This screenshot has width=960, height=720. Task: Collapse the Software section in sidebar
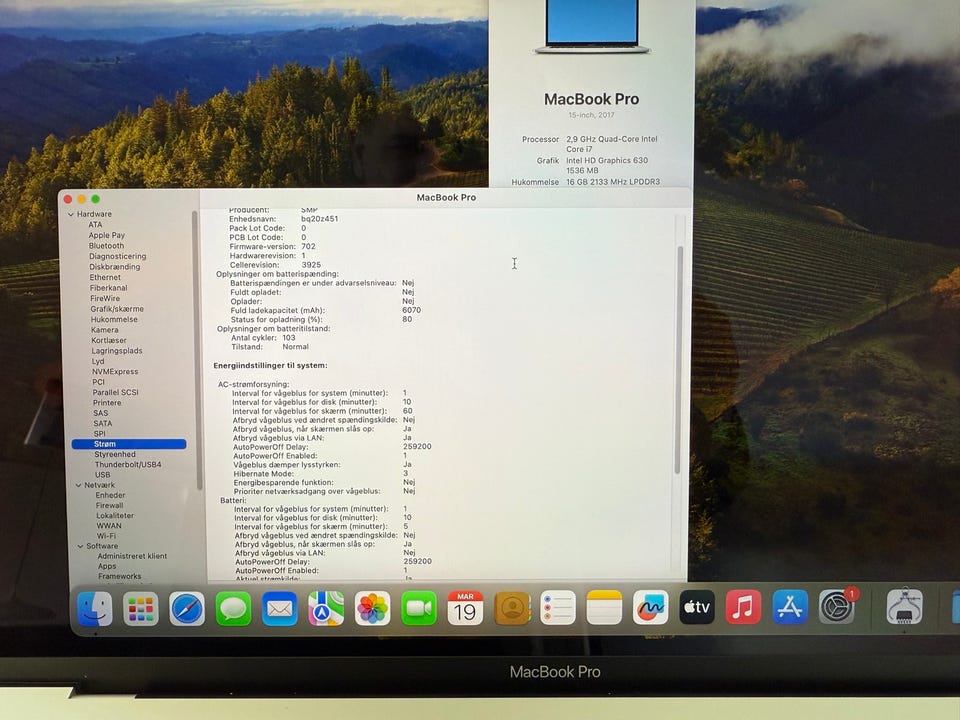[80, 546]
